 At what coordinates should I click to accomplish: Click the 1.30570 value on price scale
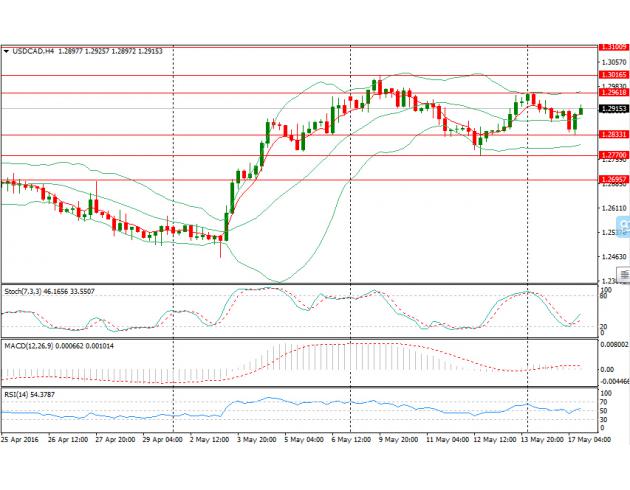pyautogui.click(x=612, y=61)
